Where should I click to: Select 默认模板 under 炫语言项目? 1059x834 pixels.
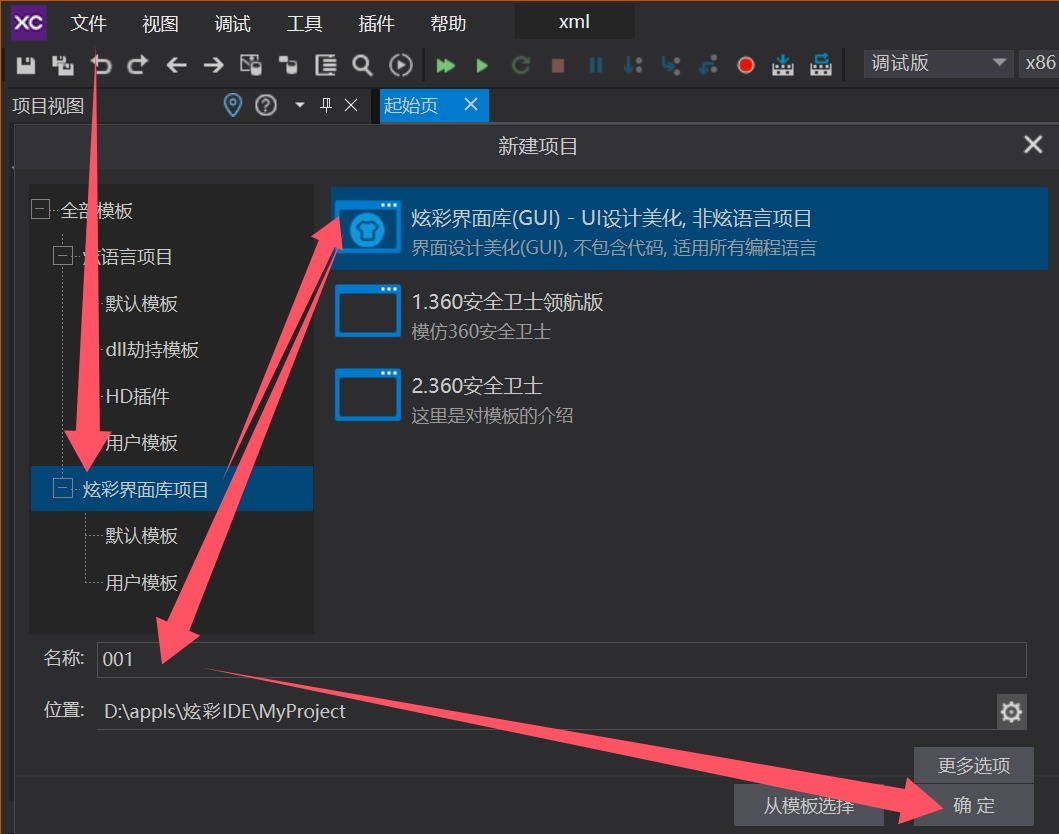tap(141, 303)
